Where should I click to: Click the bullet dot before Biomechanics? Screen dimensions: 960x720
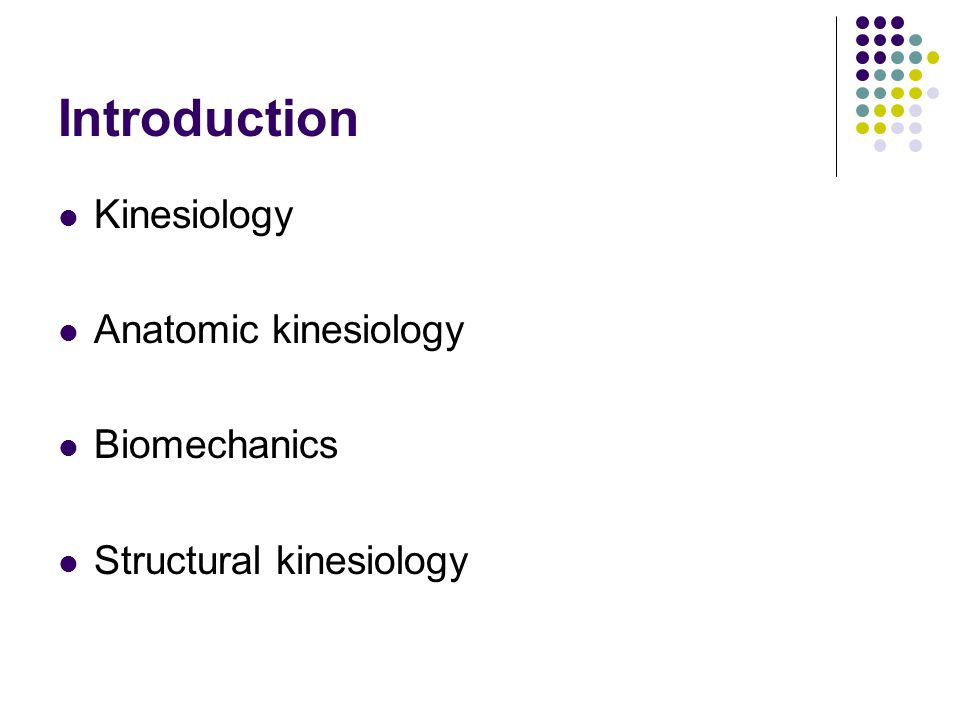[69, 448]
